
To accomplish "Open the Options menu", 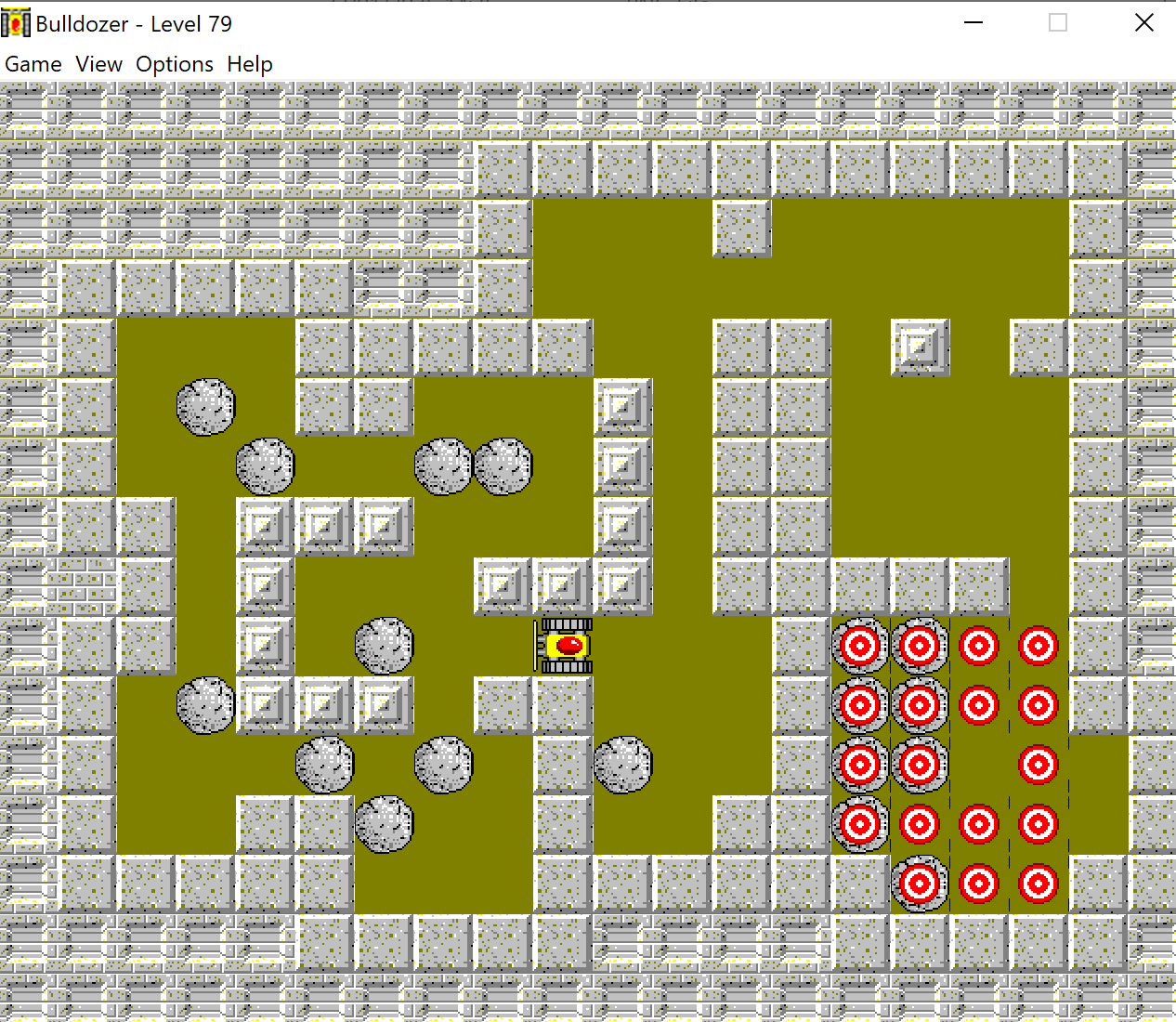I will 175,64.
